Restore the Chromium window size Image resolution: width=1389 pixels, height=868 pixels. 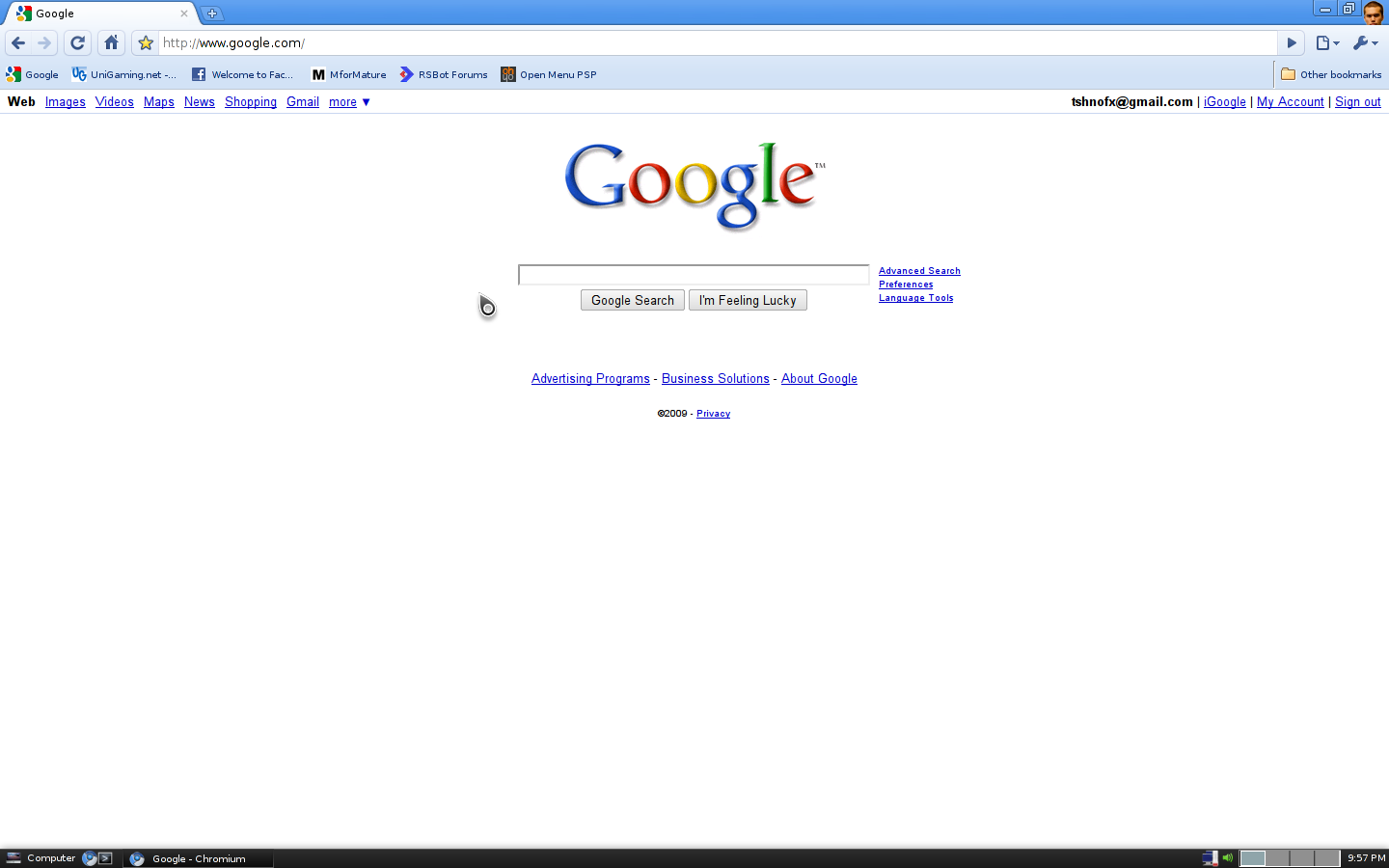click(1348, 9)
